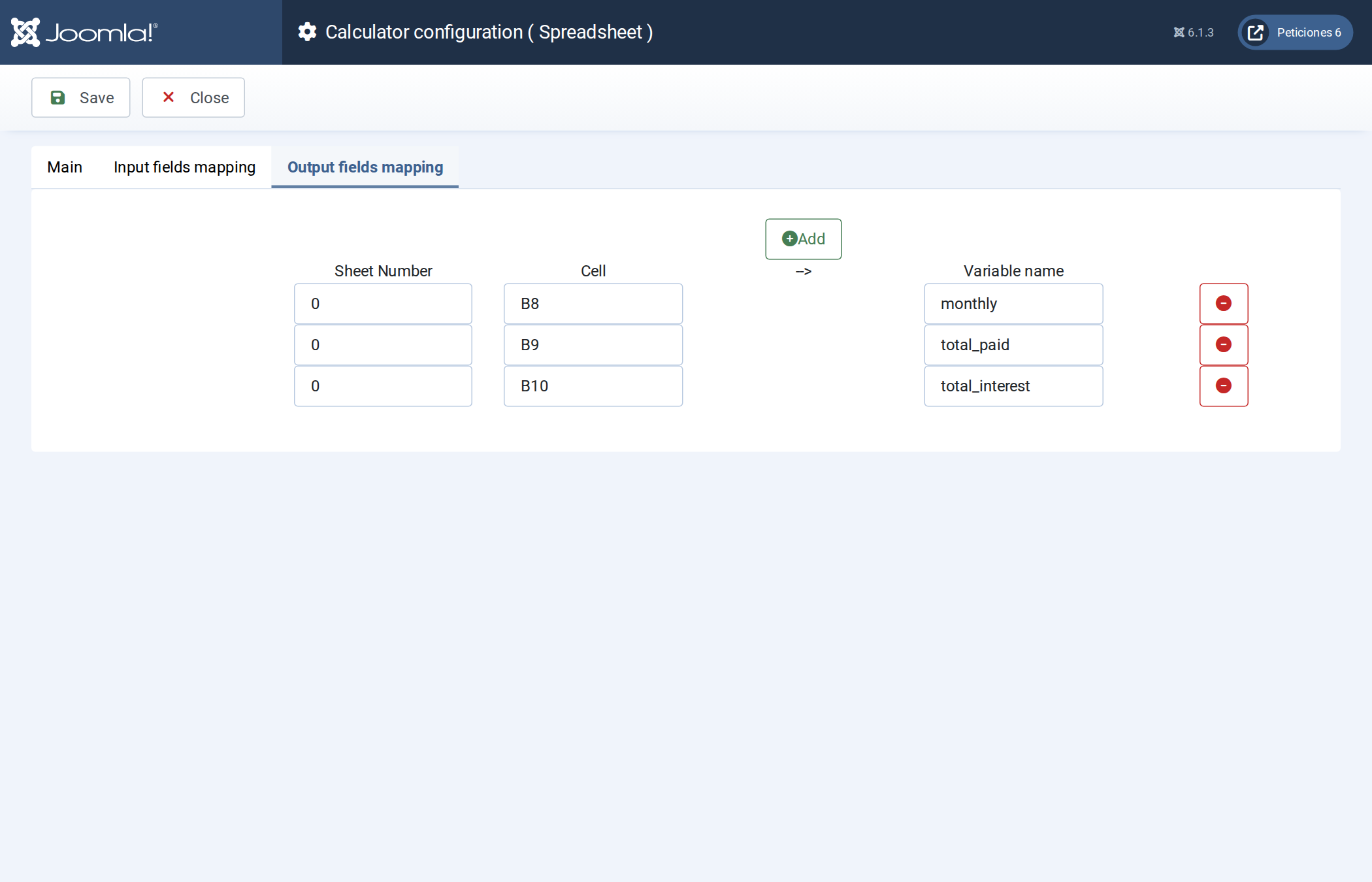Edit sheet number for the B9 row

tap(383, 345)
